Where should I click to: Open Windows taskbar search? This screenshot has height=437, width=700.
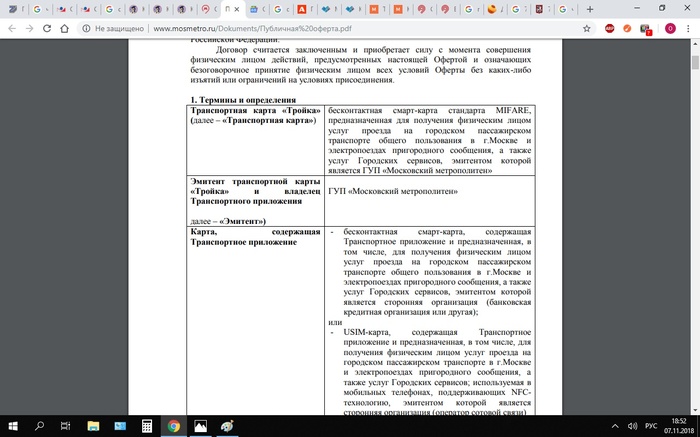[x=38, y=426]
